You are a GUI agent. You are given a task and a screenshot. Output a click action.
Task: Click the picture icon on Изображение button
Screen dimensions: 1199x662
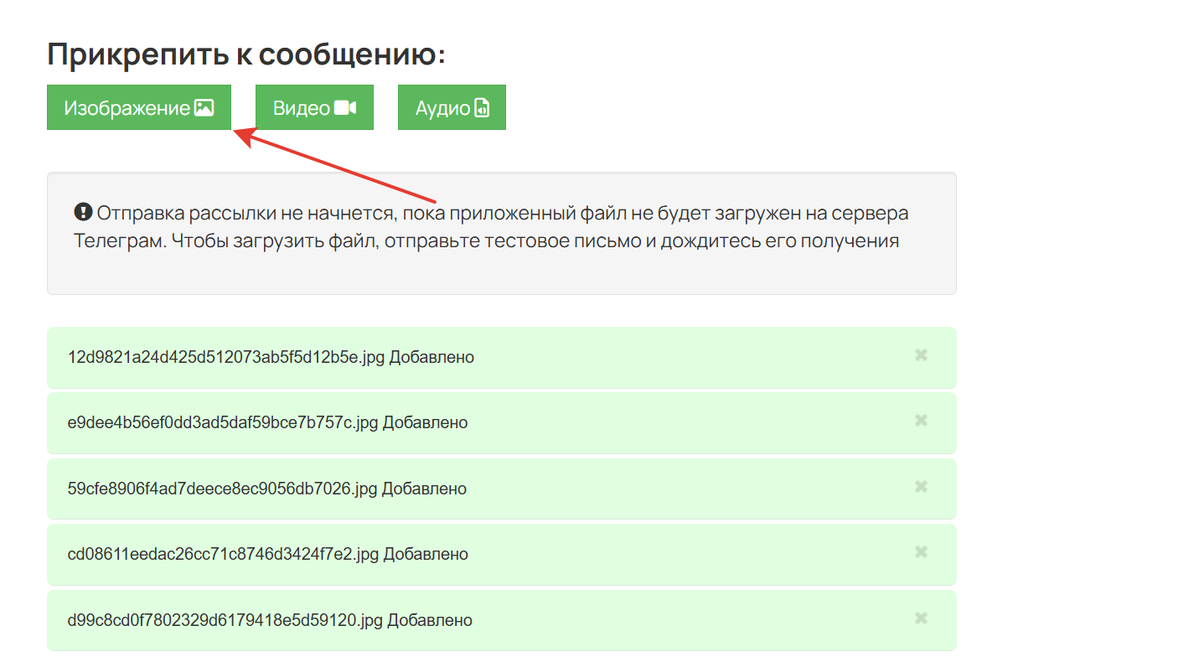point(204,108)
